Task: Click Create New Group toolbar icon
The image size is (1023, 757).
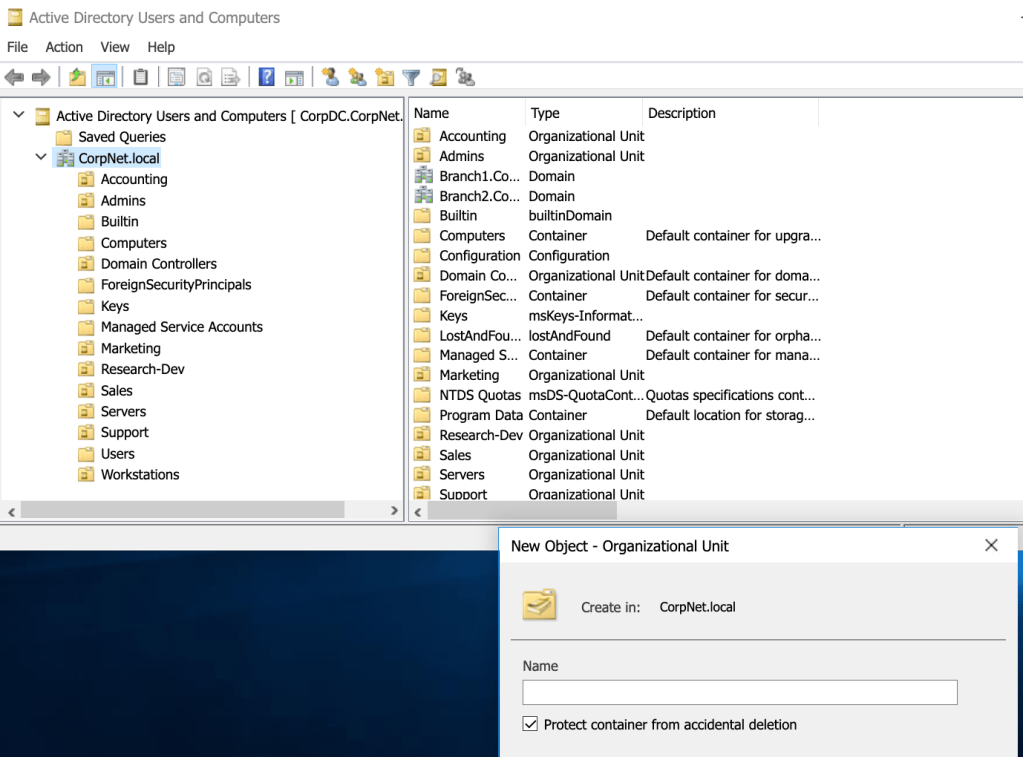Action: click(x=357, y=77)
